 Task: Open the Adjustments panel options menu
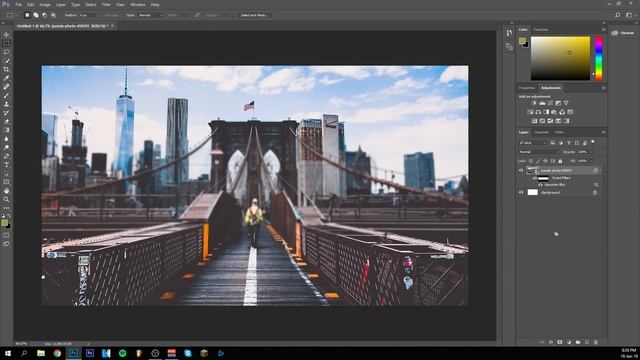[603, 88]
